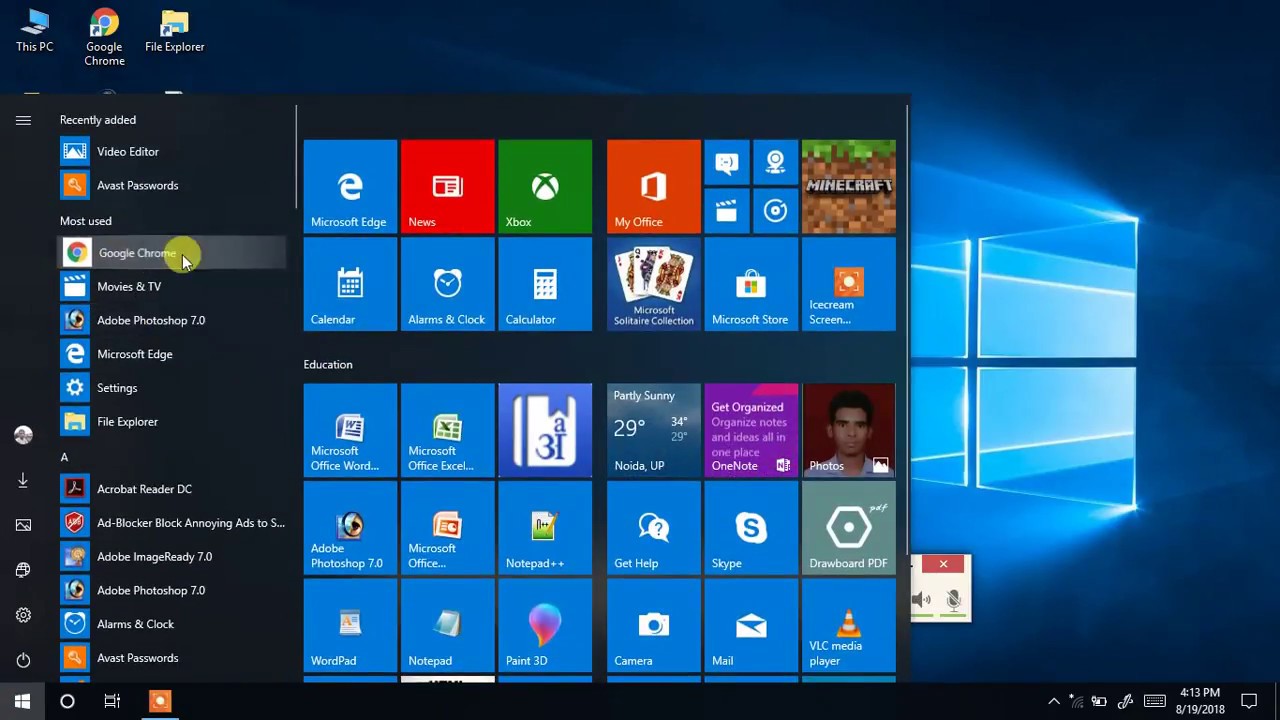Screen dimensions: 1280x720
Task: Open Microsoft Edge from Most used list
Action: click(x=172, y=354)
